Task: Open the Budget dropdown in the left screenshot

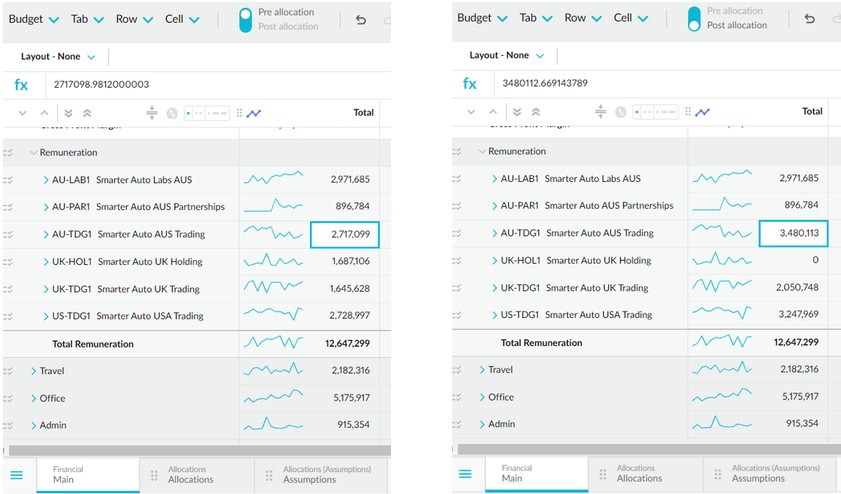Action: click(34, 19)
